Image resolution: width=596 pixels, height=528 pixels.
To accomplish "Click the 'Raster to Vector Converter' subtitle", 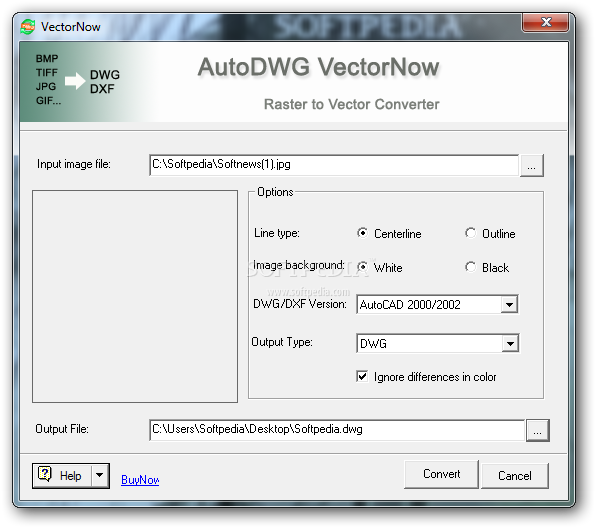I will (x=352, y=104).
